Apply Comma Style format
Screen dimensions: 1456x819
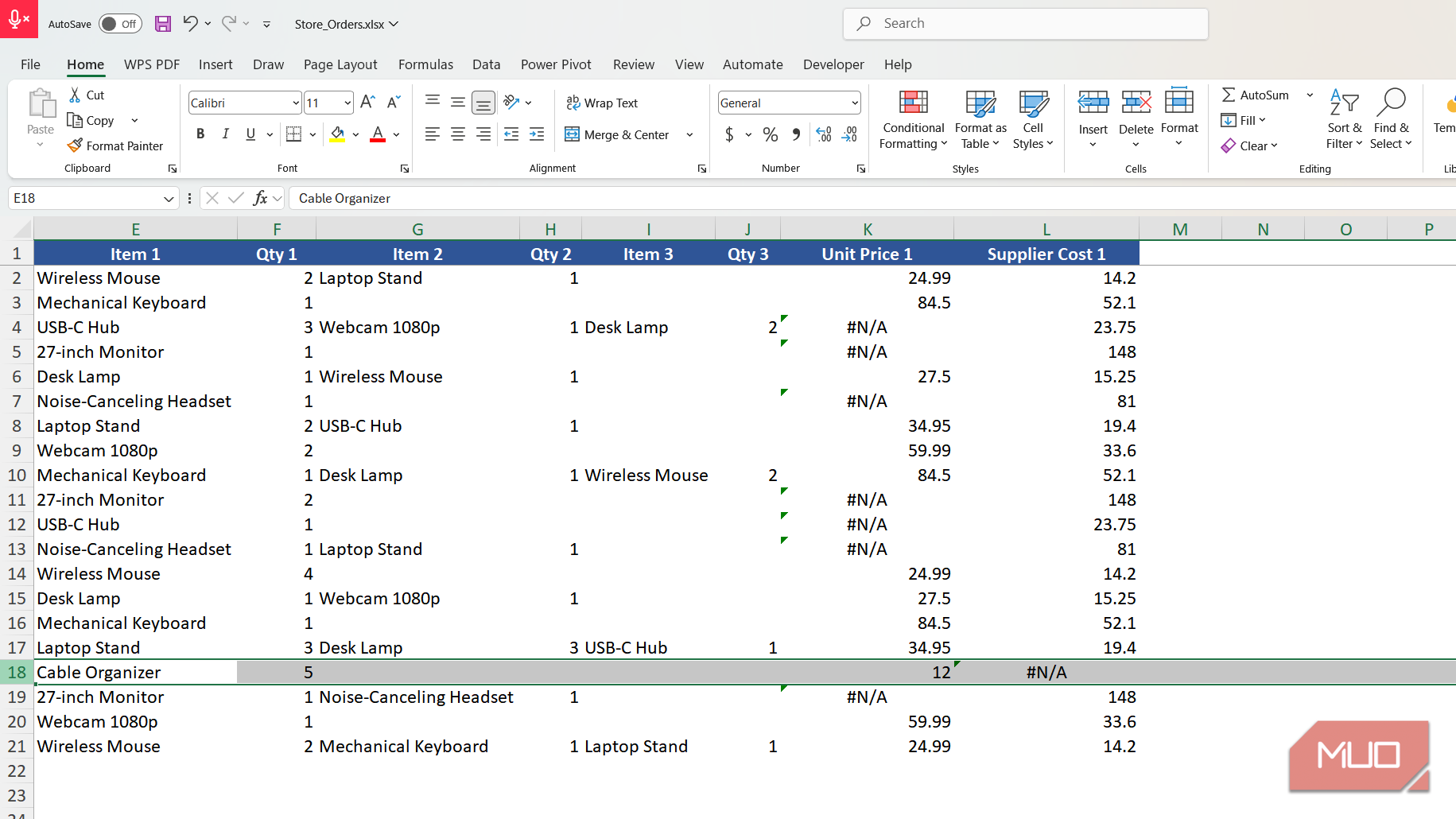pyautogui.click(x=796, y=134)
